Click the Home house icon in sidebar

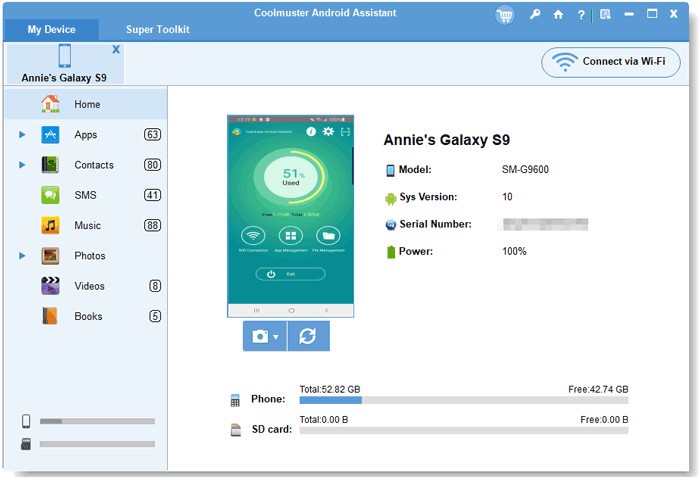click(50, 104)
